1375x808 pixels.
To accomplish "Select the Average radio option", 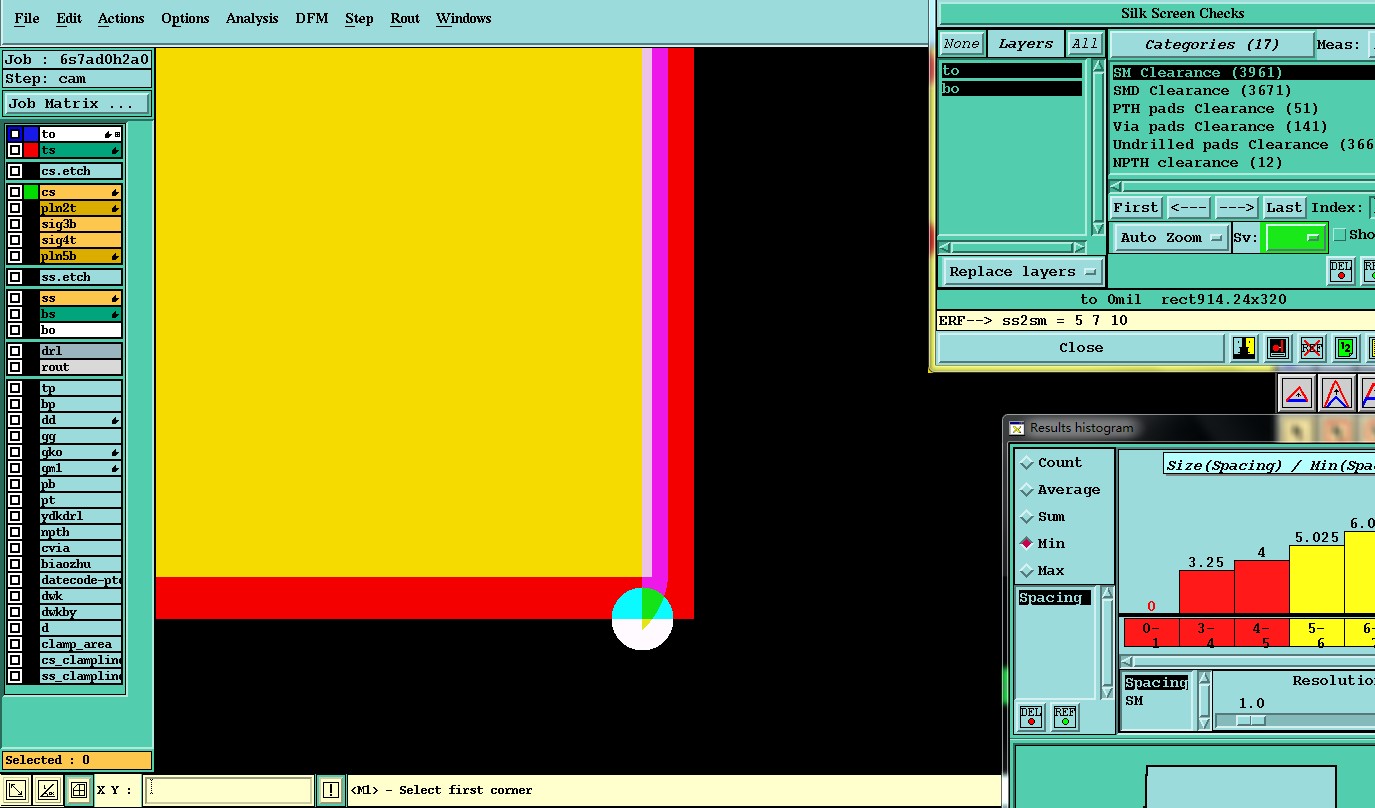I will pos(1027,490).
